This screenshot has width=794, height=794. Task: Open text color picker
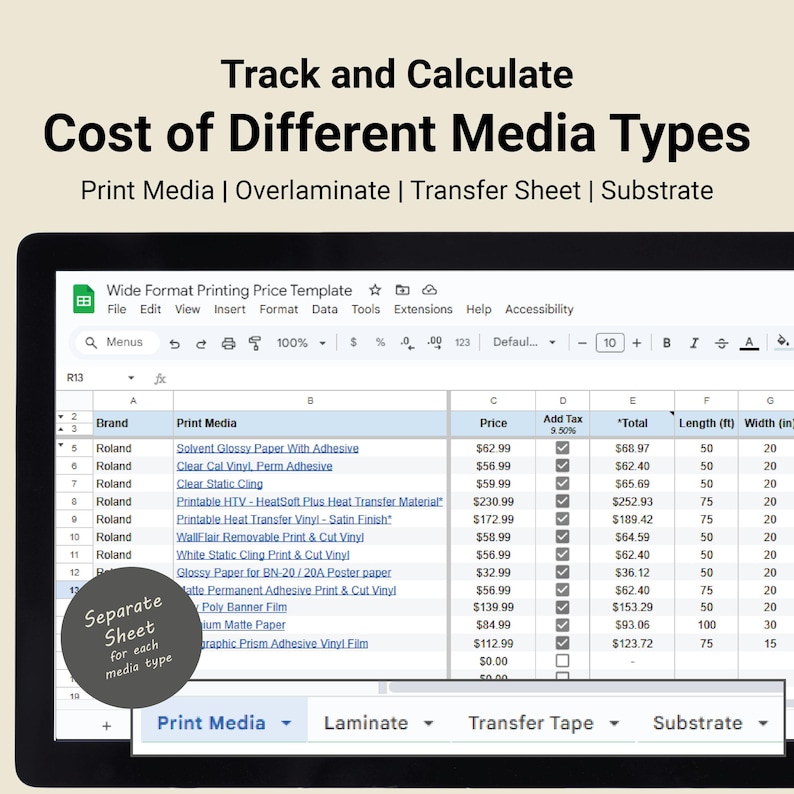pos(749,343)
